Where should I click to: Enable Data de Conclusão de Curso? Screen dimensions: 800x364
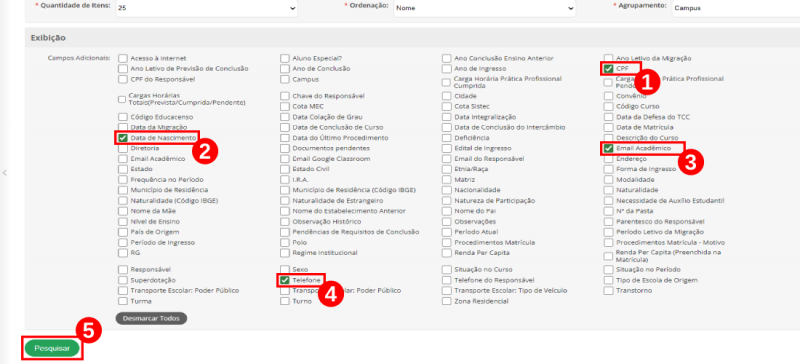coord(285,127)
